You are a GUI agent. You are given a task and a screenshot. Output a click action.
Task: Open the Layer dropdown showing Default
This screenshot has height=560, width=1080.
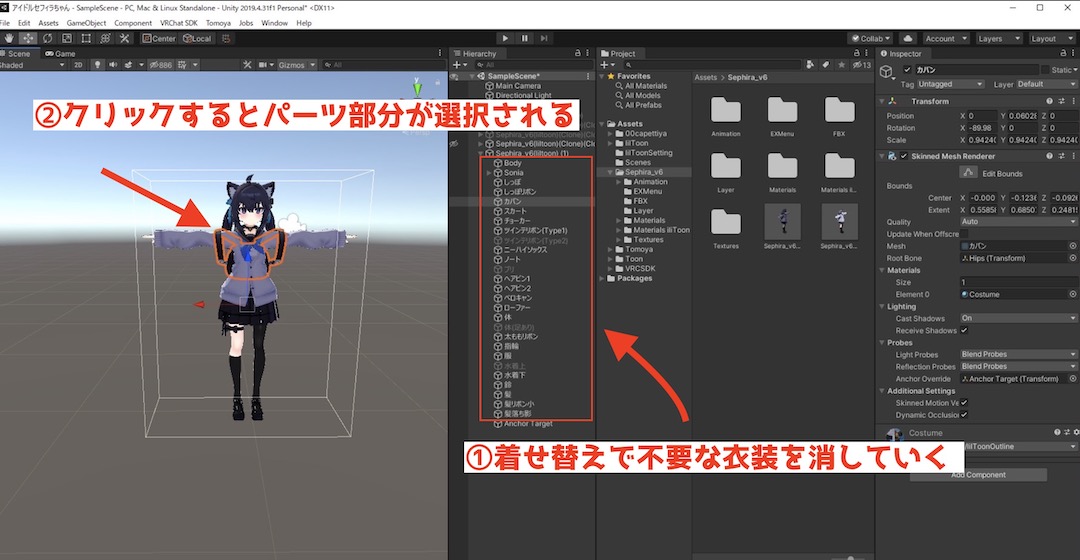[1046, 84]
